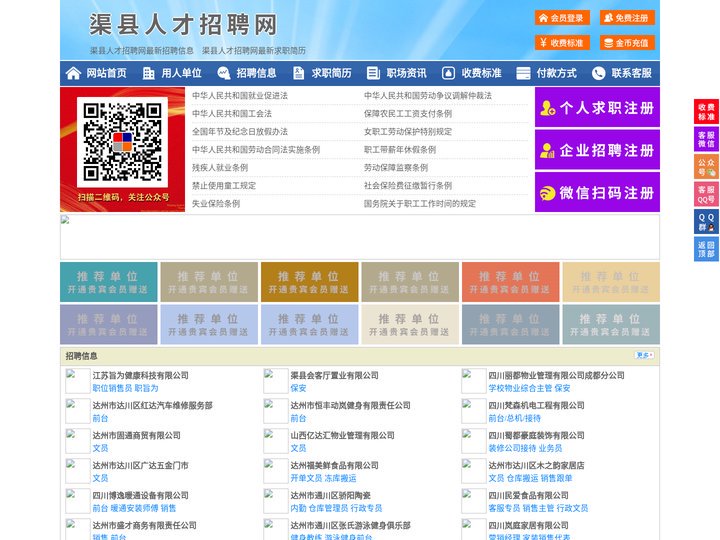The width and height of the screenshot is (720, 540).
Task: Click the phone icon beside 联系客服
Action: point(598,73)
